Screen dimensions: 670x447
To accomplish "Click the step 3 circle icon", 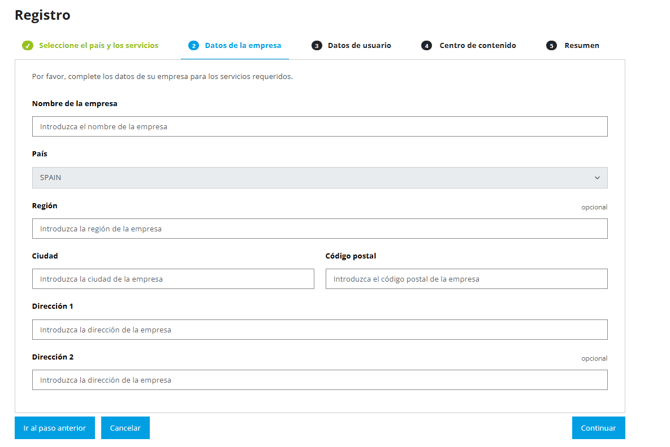I will (x=317, y=45).
